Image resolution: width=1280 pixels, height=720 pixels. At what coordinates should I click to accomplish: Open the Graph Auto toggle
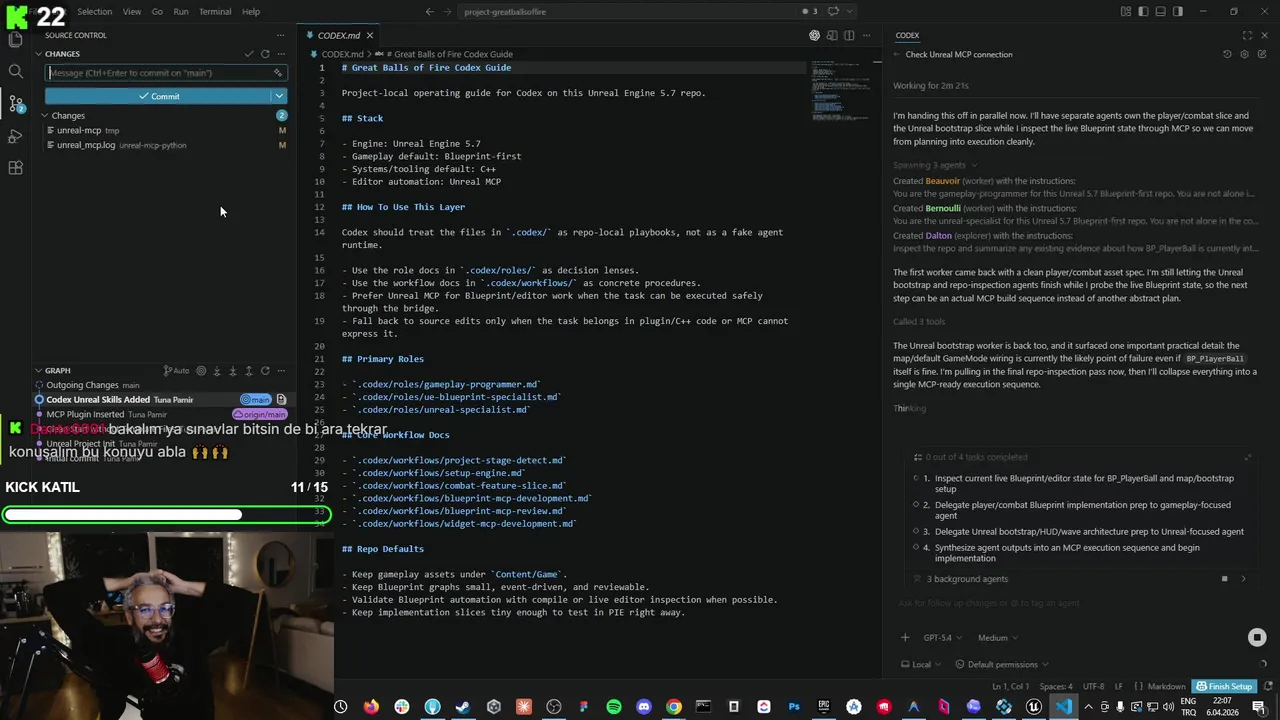176,371
